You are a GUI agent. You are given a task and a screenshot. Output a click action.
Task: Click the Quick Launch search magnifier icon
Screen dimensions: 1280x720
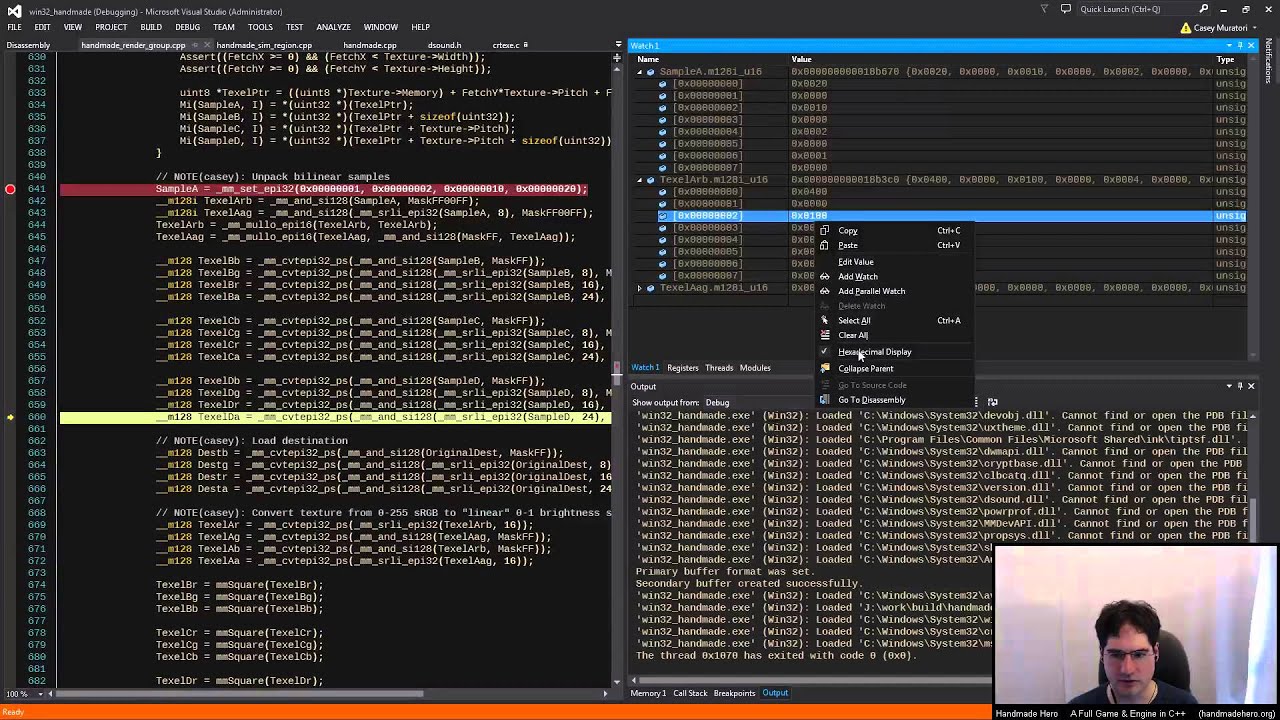(1203, 9)
